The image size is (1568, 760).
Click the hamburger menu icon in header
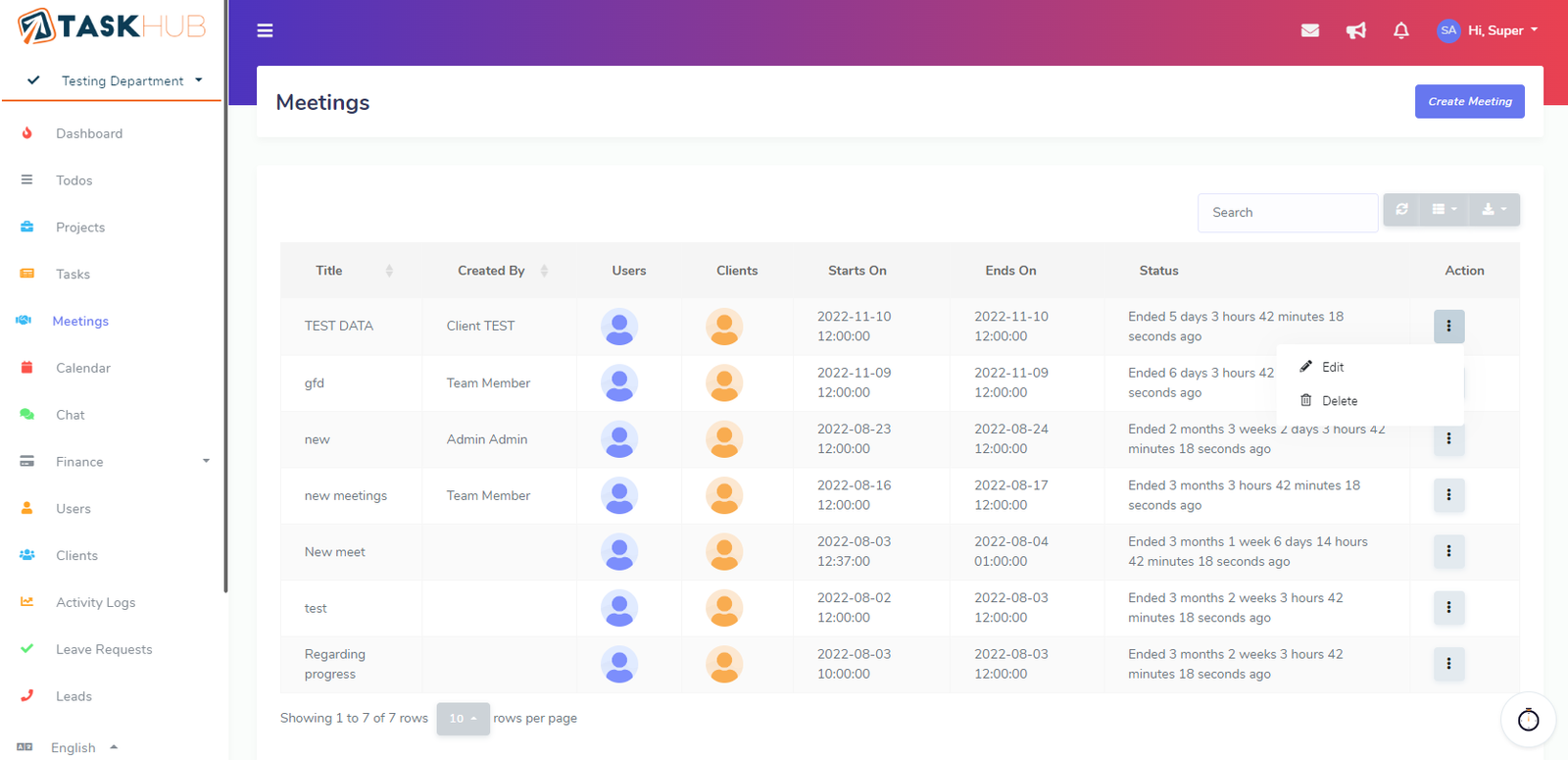pos(265,30)
